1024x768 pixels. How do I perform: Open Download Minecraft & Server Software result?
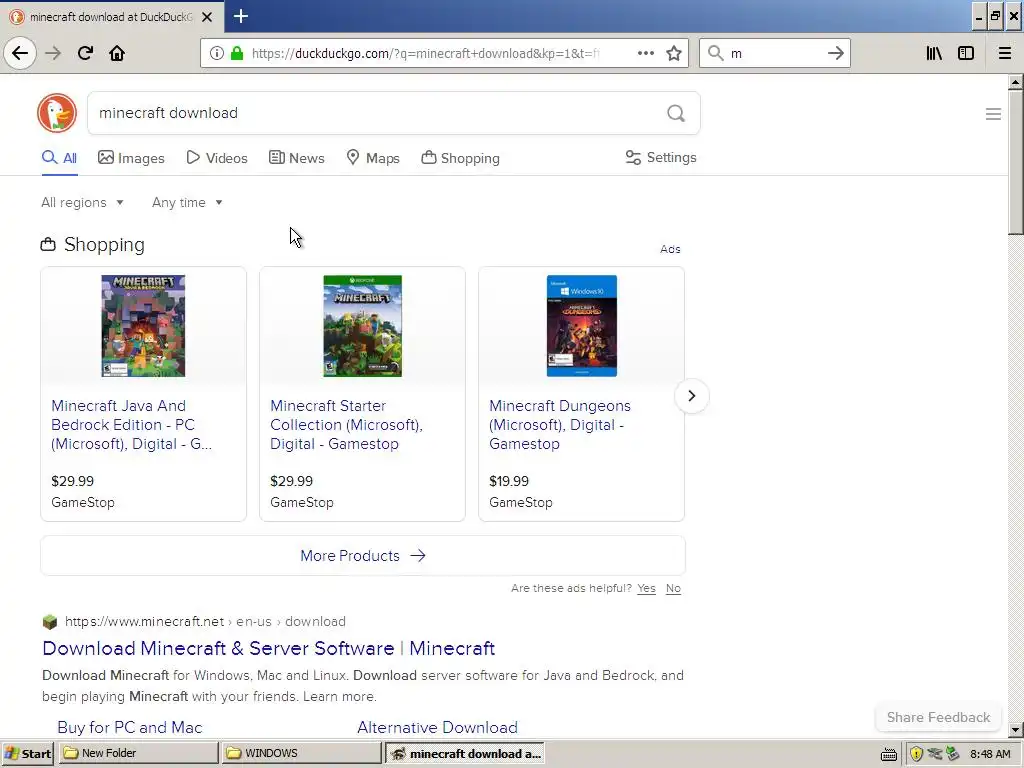pos(268,648)
